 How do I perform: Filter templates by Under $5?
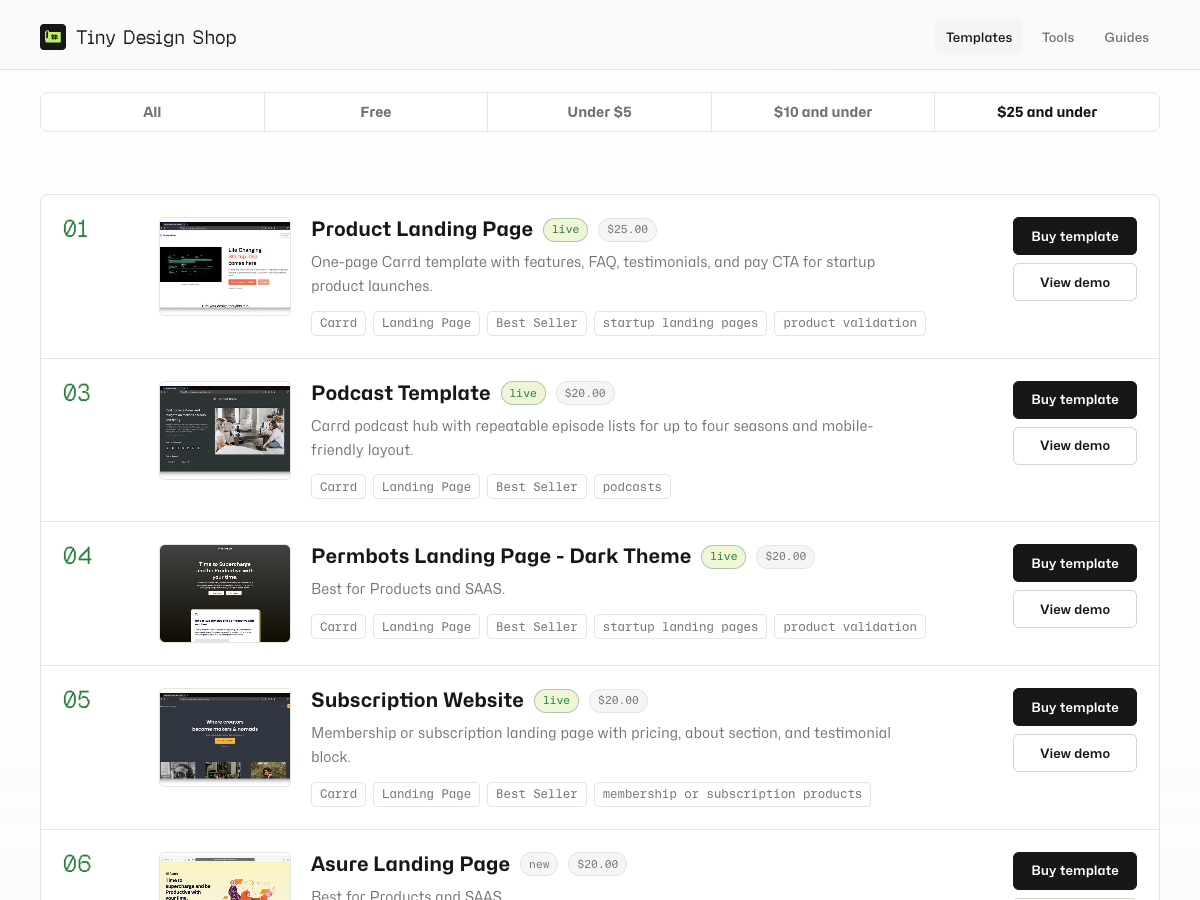(600, 112)
